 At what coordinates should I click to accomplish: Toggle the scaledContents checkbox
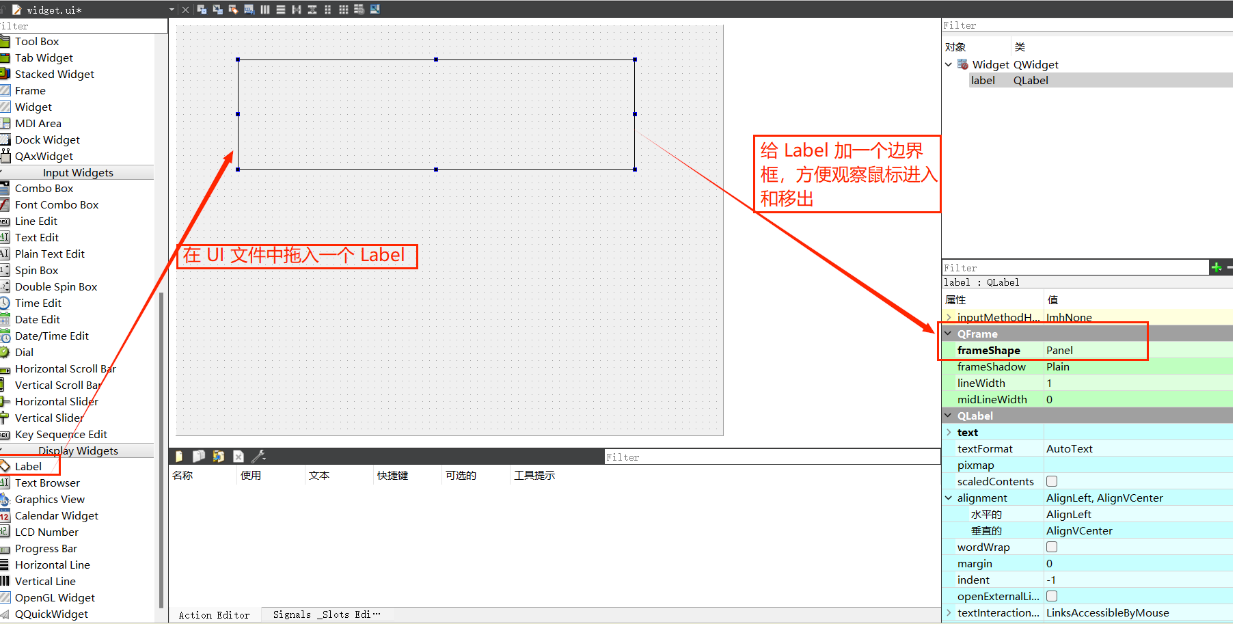coord(1051,481)
